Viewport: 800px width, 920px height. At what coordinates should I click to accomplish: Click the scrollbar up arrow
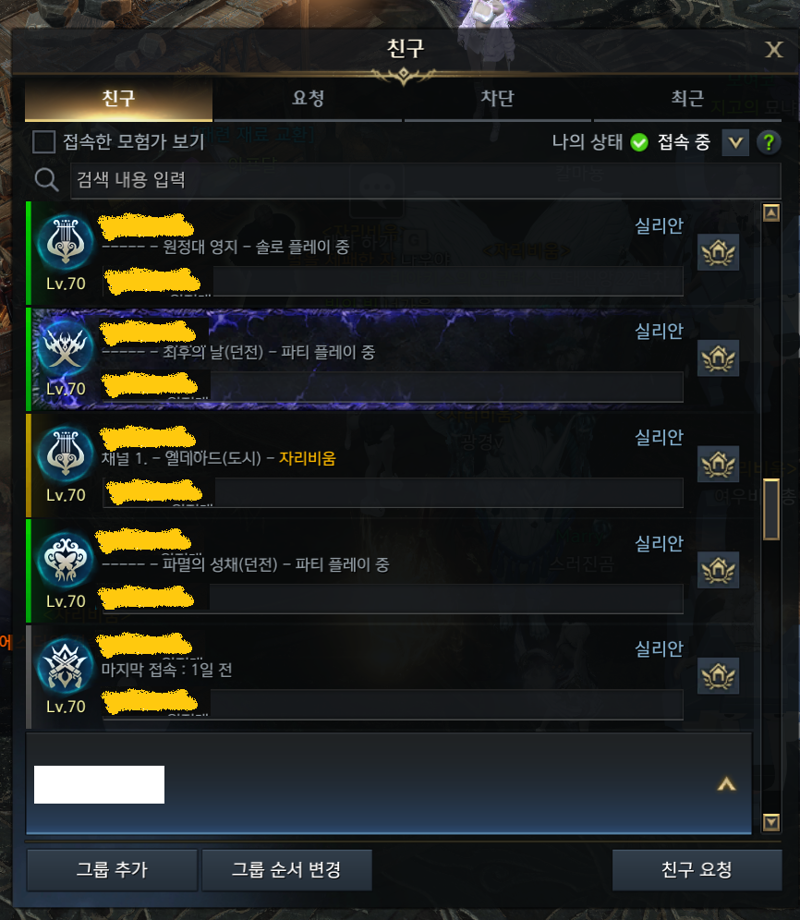[x=771, y=212]
